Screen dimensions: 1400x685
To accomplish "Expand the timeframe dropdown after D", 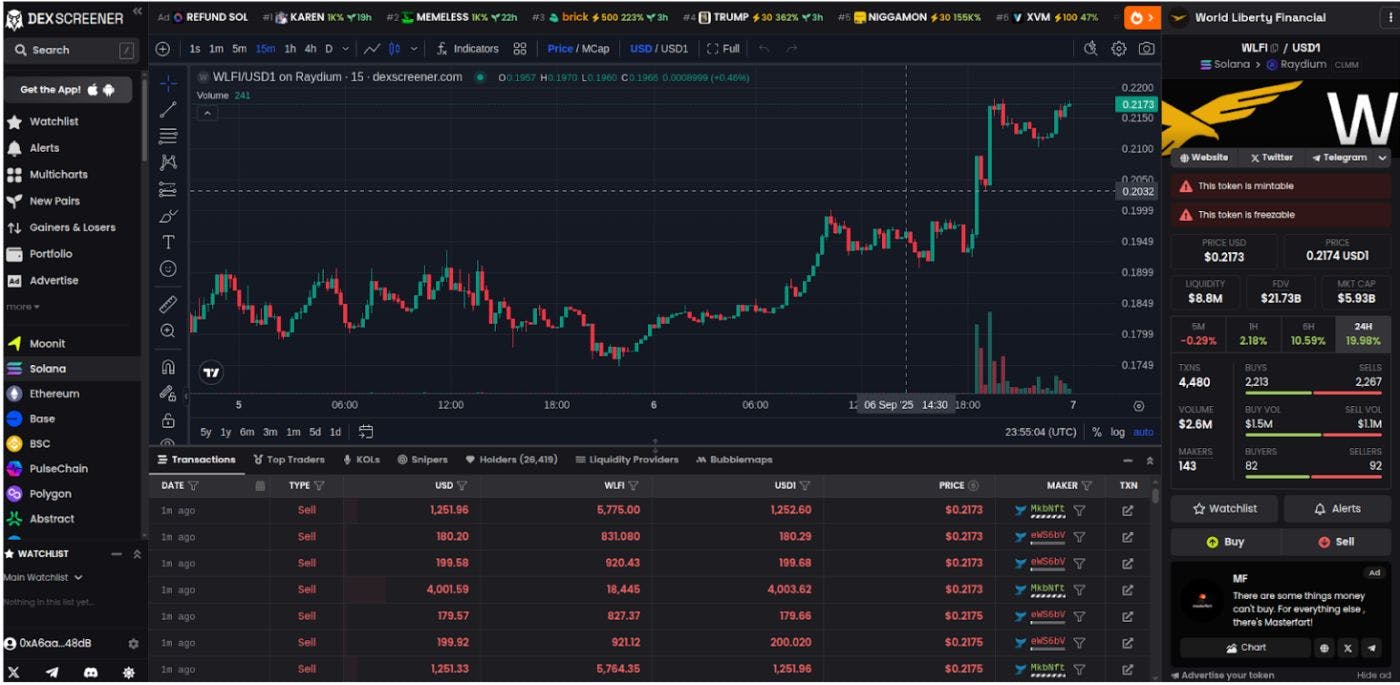I will pos(346,49).
